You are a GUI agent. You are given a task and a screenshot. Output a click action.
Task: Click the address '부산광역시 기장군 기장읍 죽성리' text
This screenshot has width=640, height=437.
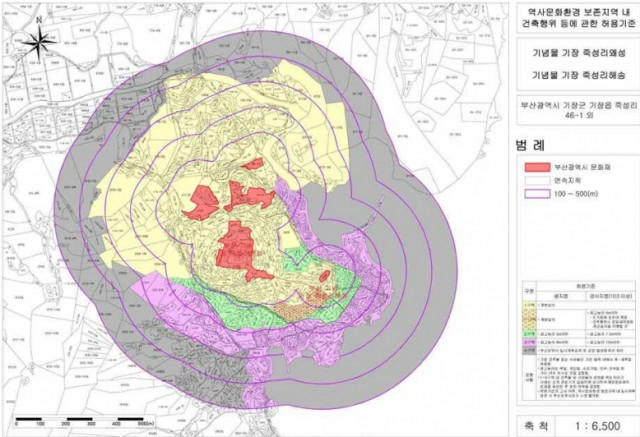(x=578, y=105)
